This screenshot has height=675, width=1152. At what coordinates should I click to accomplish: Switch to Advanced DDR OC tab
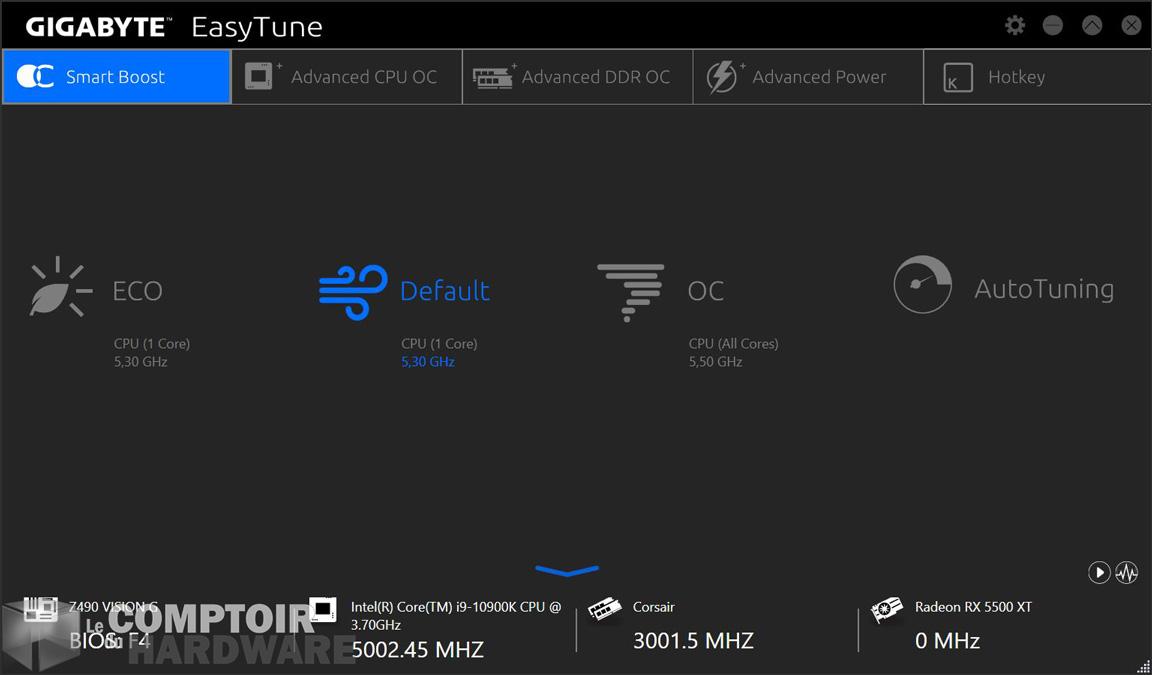(x=577, y=76)
